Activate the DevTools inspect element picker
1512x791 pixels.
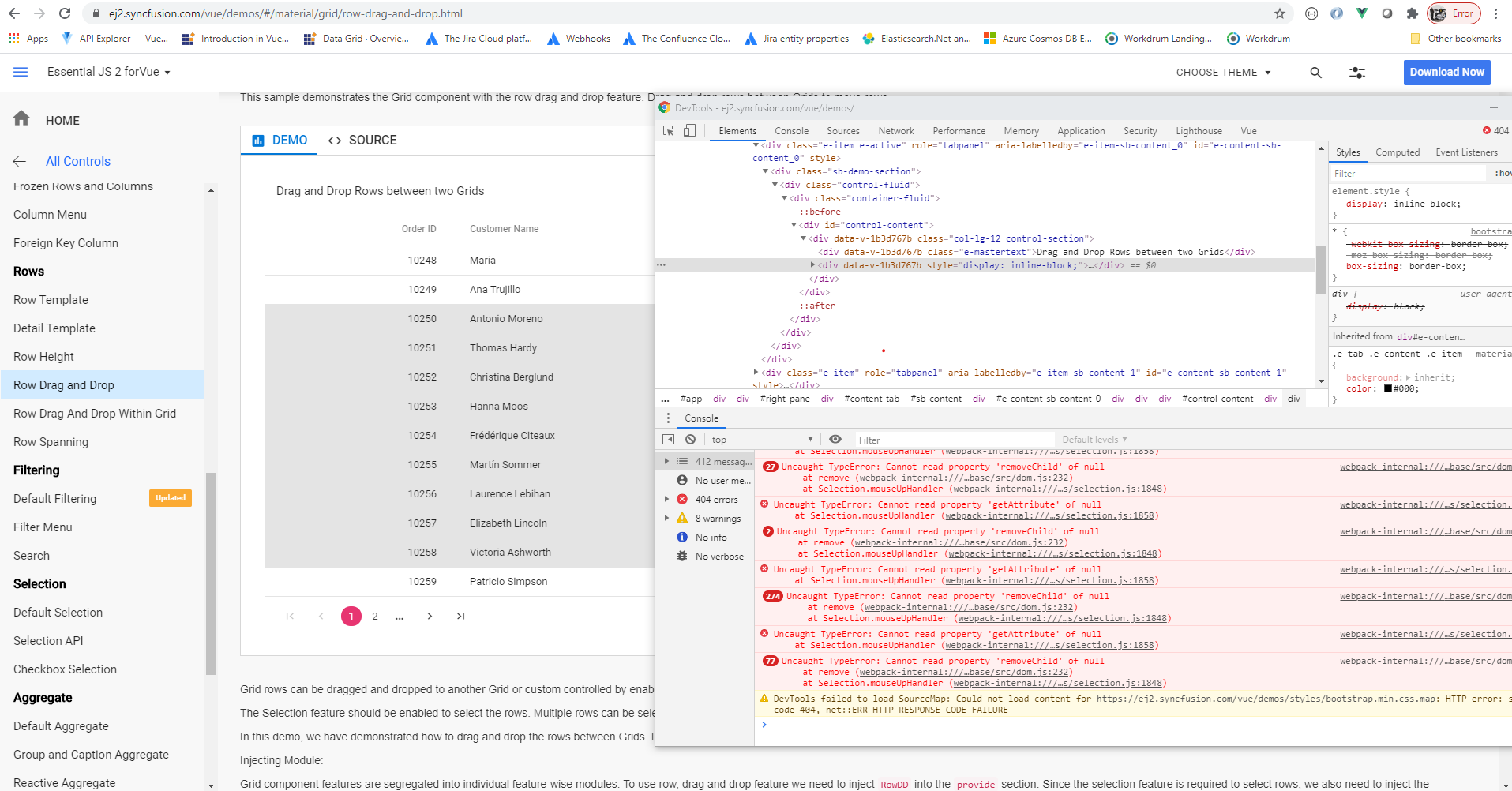point(669,131)
